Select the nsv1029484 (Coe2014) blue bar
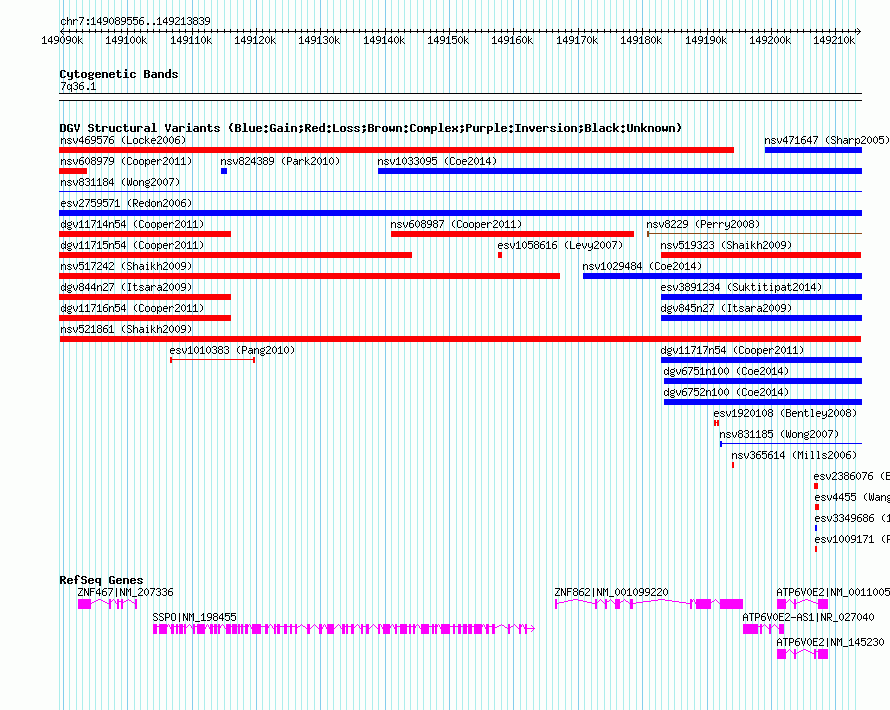Screen dimensions: 890x710 coord(723,276)
